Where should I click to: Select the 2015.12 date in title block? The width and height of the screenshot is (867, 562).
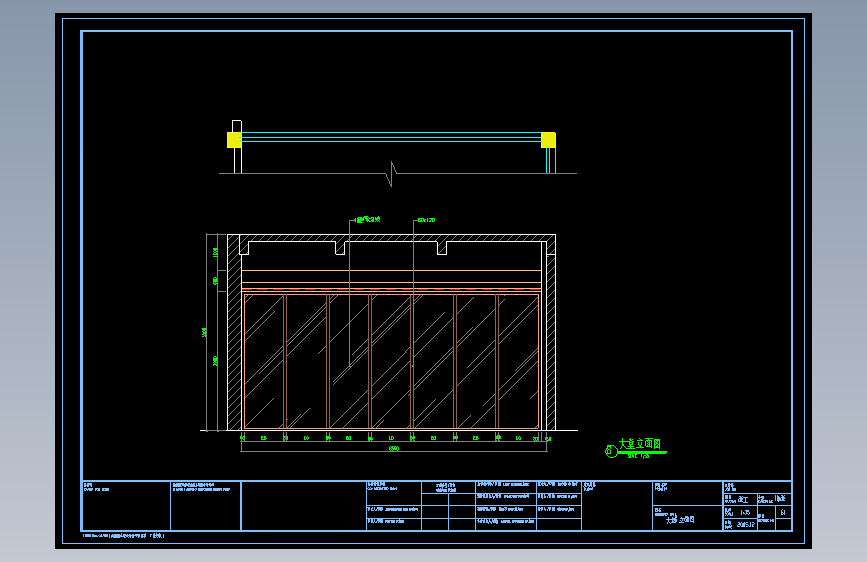(745, 524)
